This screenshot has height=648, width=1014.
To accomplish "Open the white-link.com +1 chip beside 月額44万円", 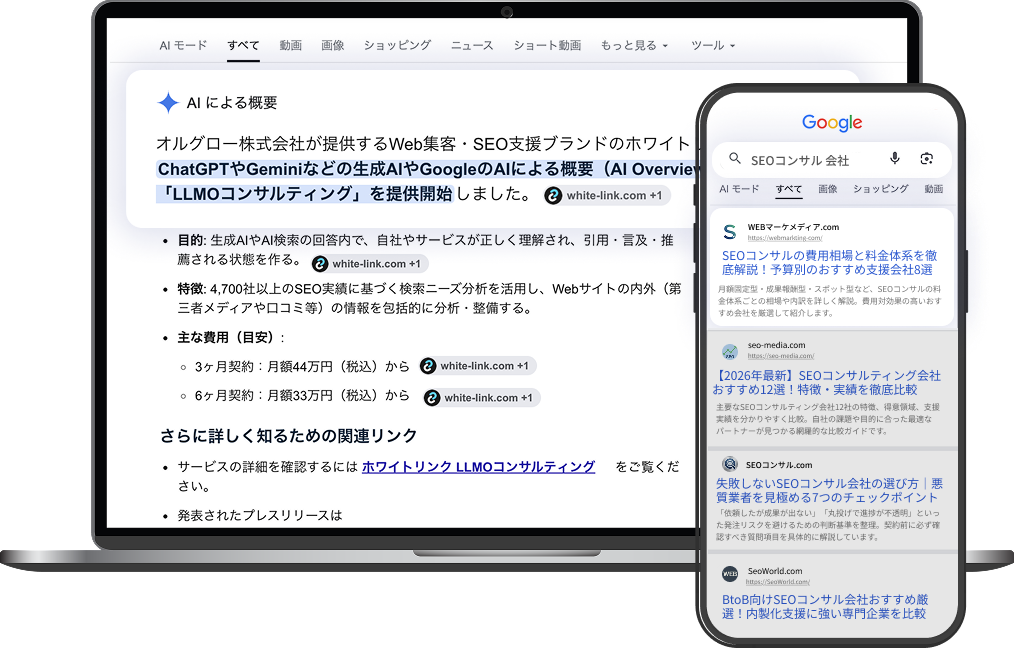I will pyautogui.click(x=477, y=366).
